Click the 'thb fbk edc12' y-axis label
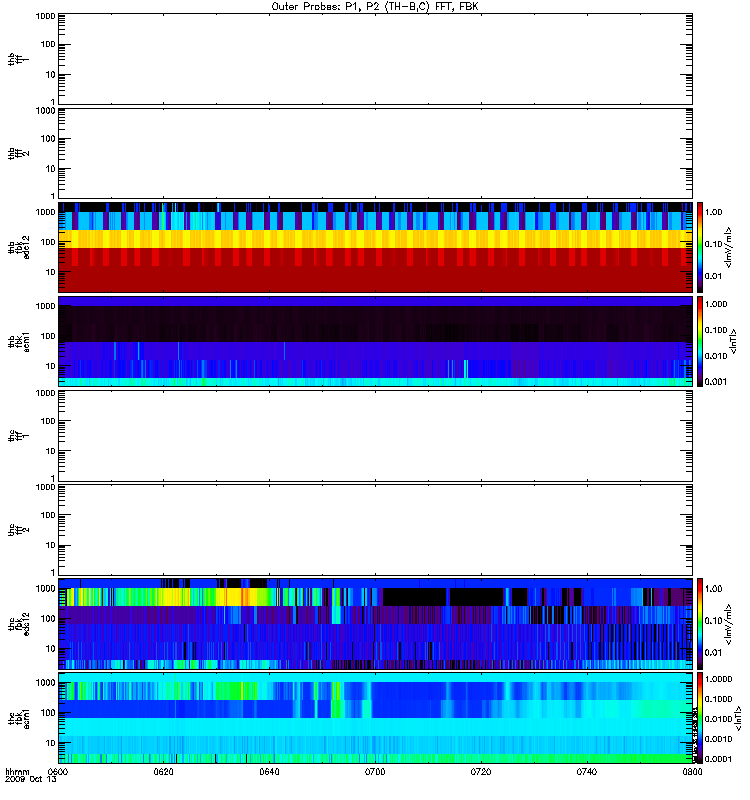 [19, 247]
